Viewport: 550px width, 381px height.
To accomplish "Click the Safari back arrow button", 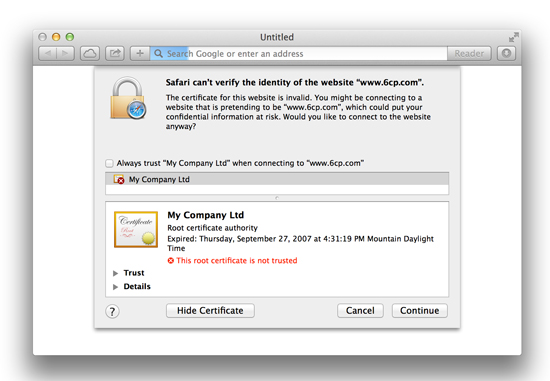I will (48, 54).
